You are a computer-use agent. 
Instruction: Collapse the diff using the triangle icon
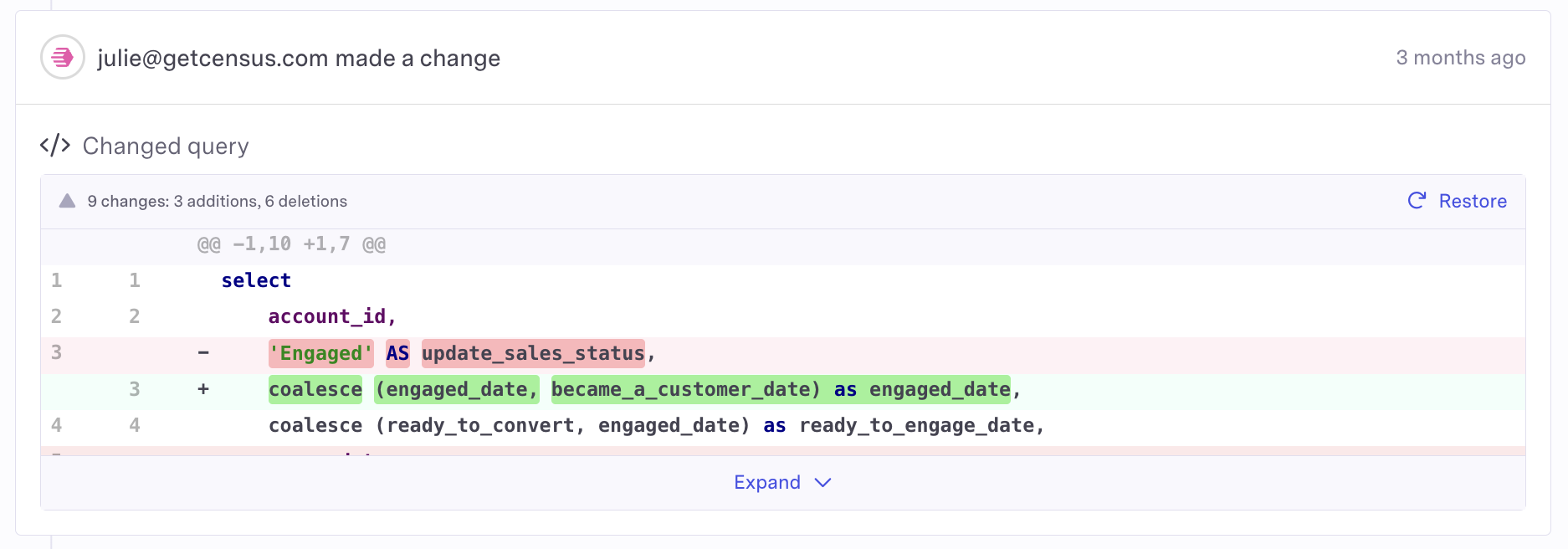[68, 201]
